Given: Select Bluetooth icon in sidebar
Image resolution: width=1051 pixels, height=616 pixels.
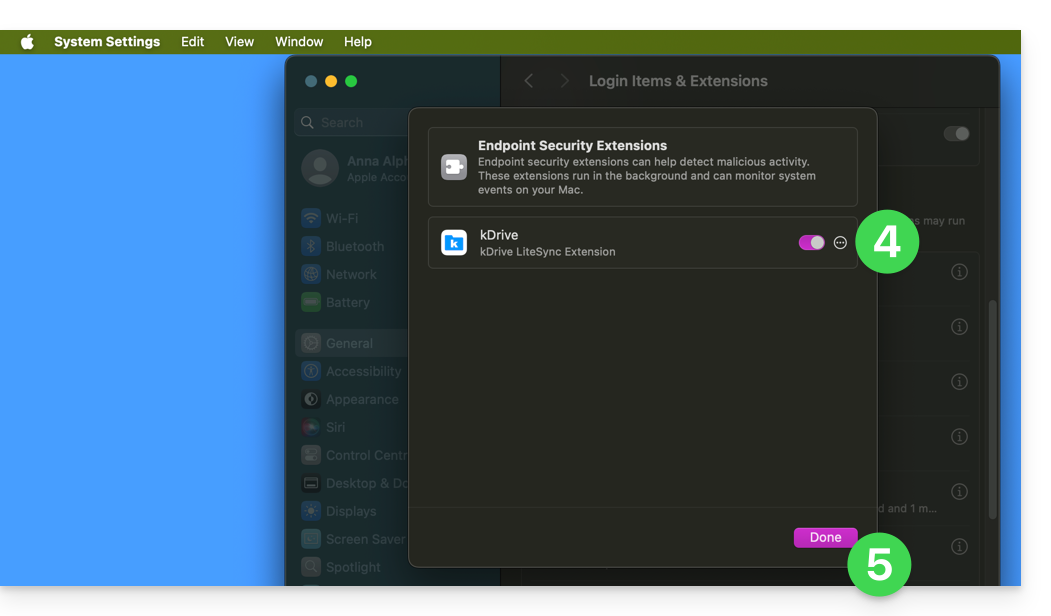Looking at the screenshot, I should pyautogui.click(x=311, y=246).
